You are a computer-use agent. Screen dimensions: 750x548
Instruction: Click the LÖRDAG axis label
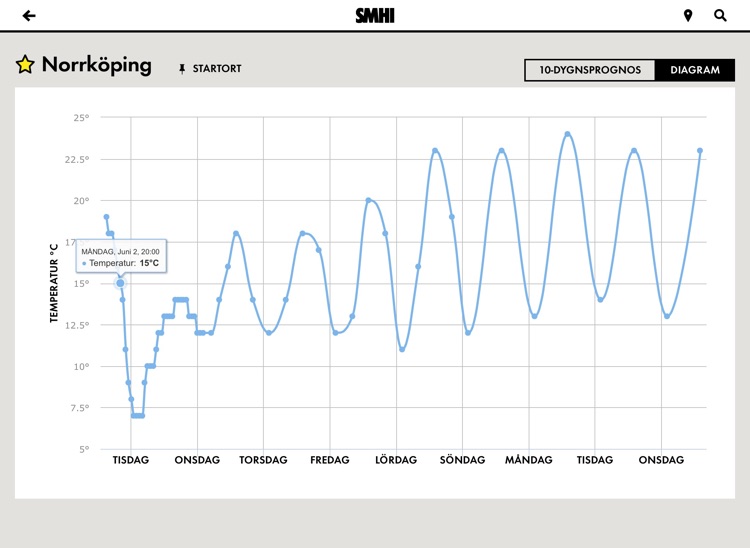(x=396, y=460)
